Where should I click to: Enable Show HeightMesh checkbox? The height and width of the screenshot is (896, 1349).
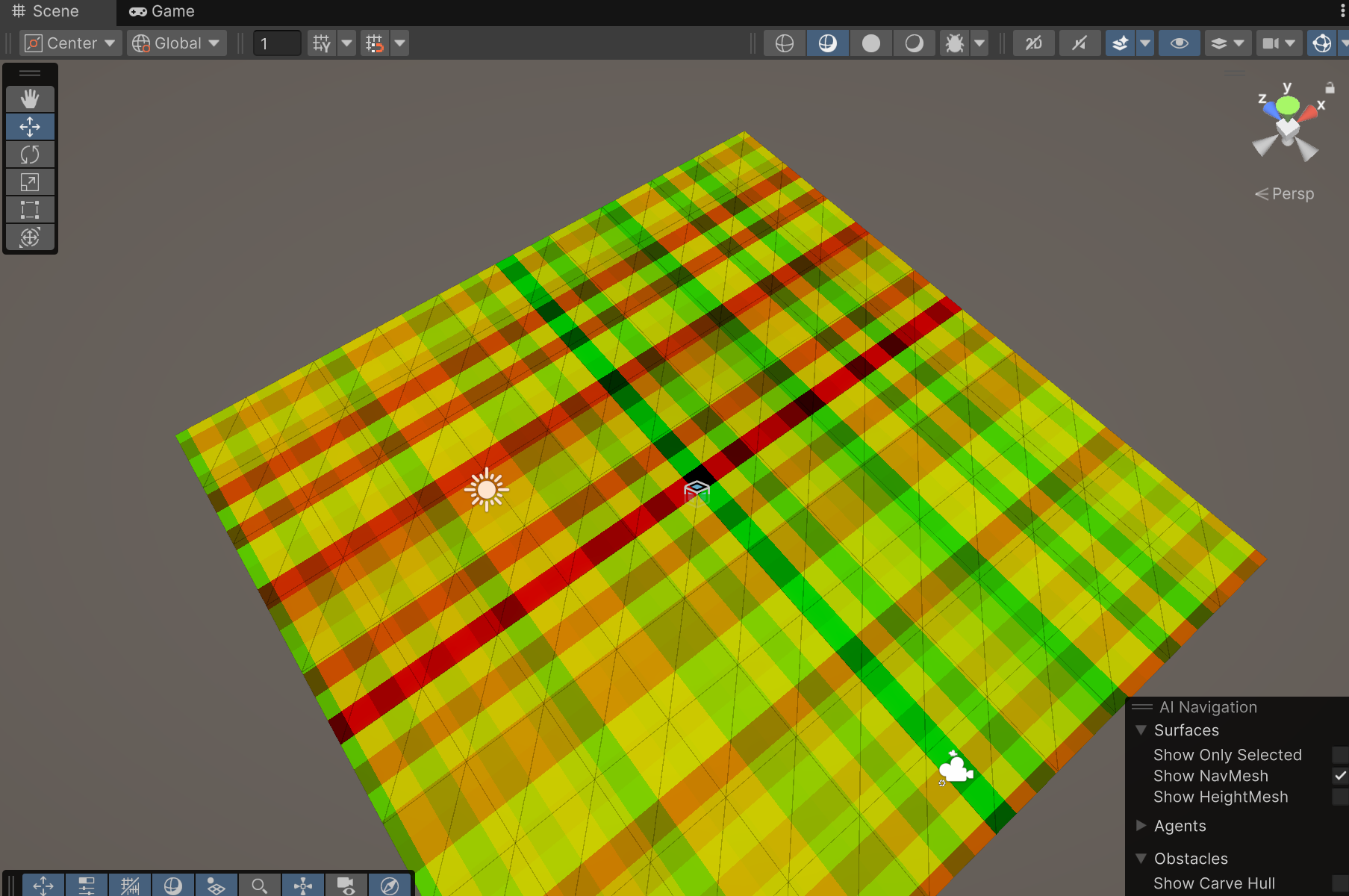pyautogui.click(x=1341, y=797)
